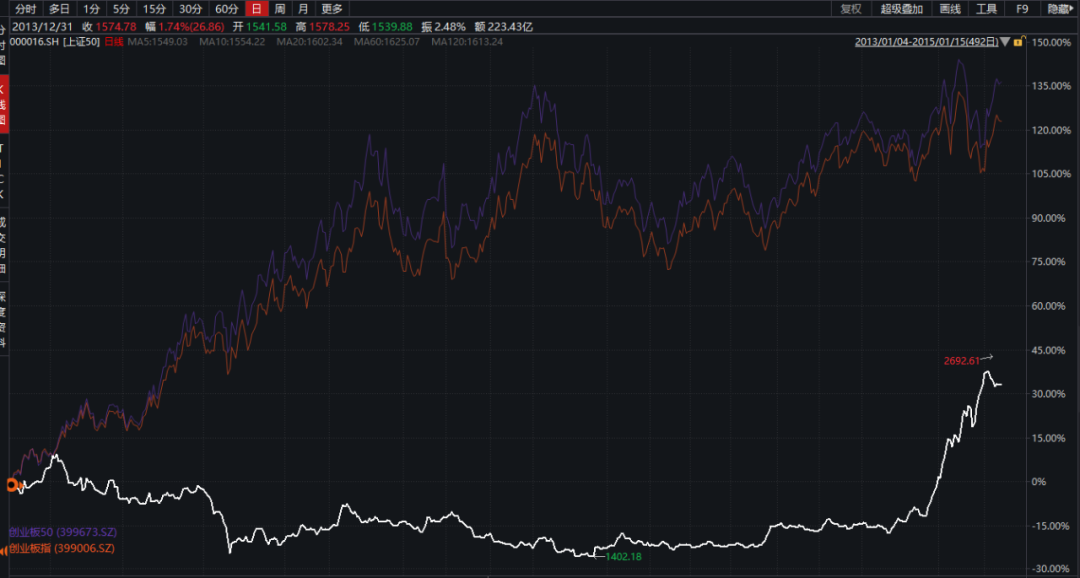Image resolution: width=1080 pixels, height=578 pixels.
Task: Click the orange lock icon beside date range
Action: pyautogui.click(x=1018, y=42)
